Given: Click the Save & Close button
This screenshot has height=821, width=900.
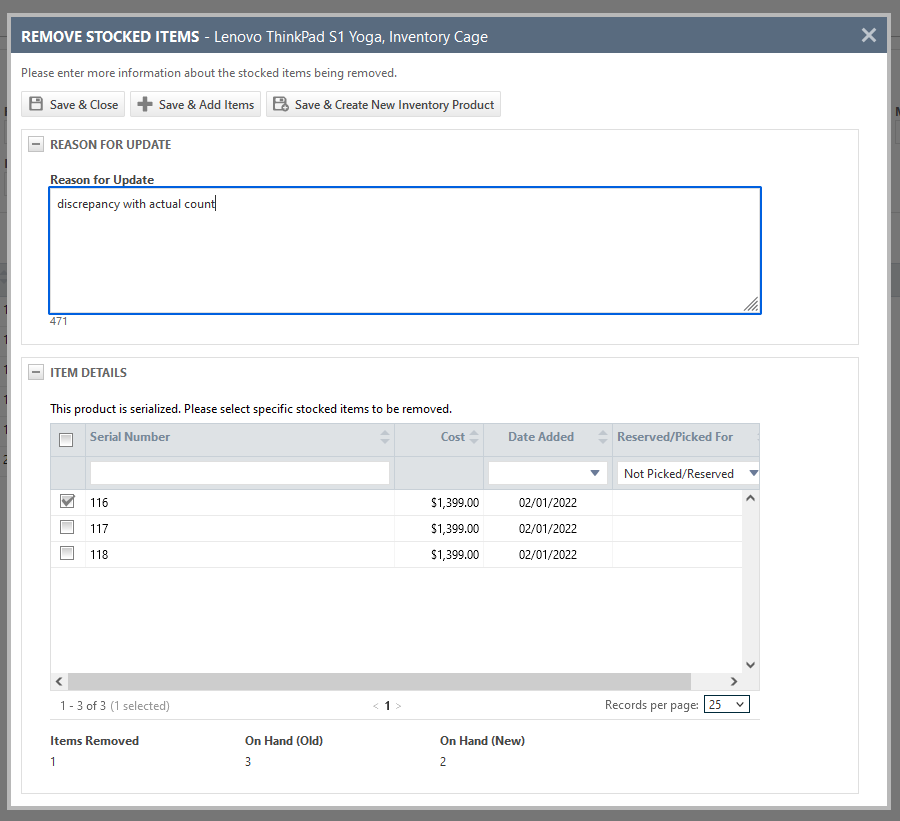Looking at the screenshot, I should (73, 104).
